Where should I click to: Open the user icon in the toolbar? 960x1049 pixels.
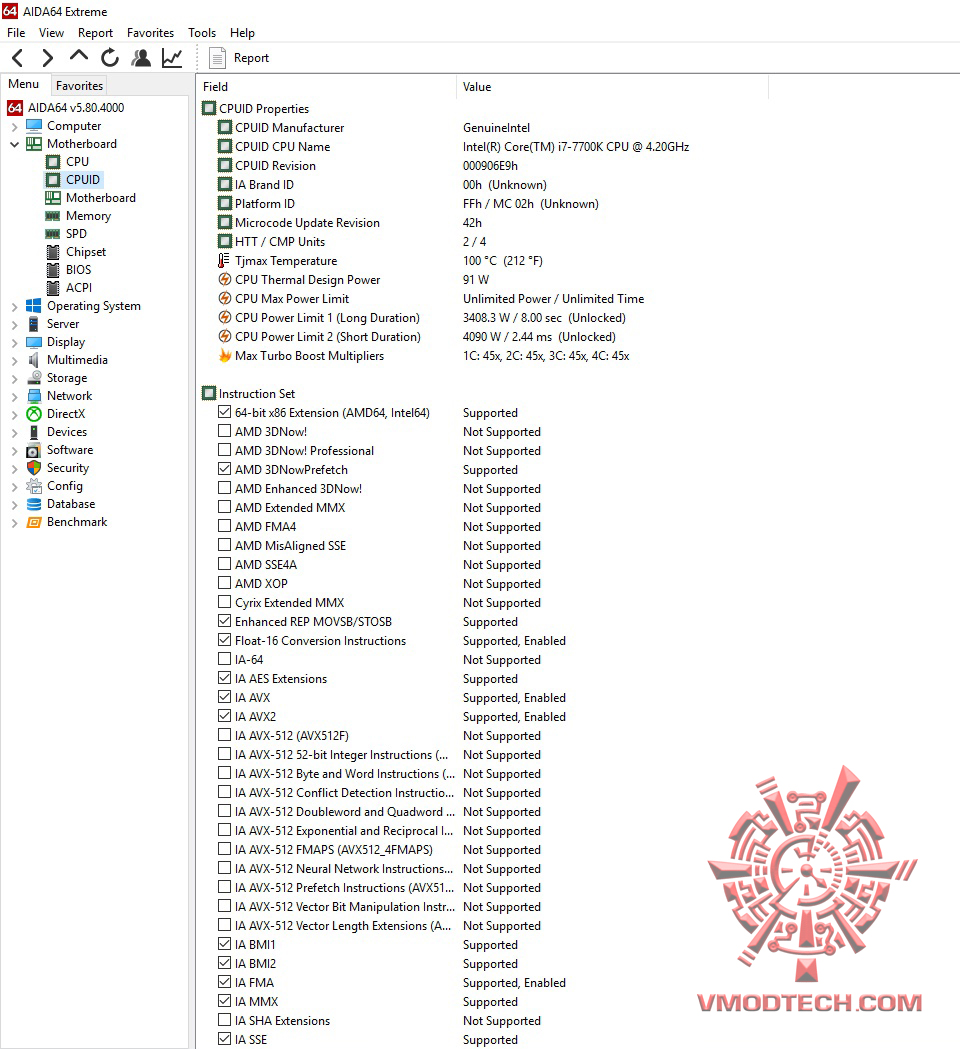point(140,58)
